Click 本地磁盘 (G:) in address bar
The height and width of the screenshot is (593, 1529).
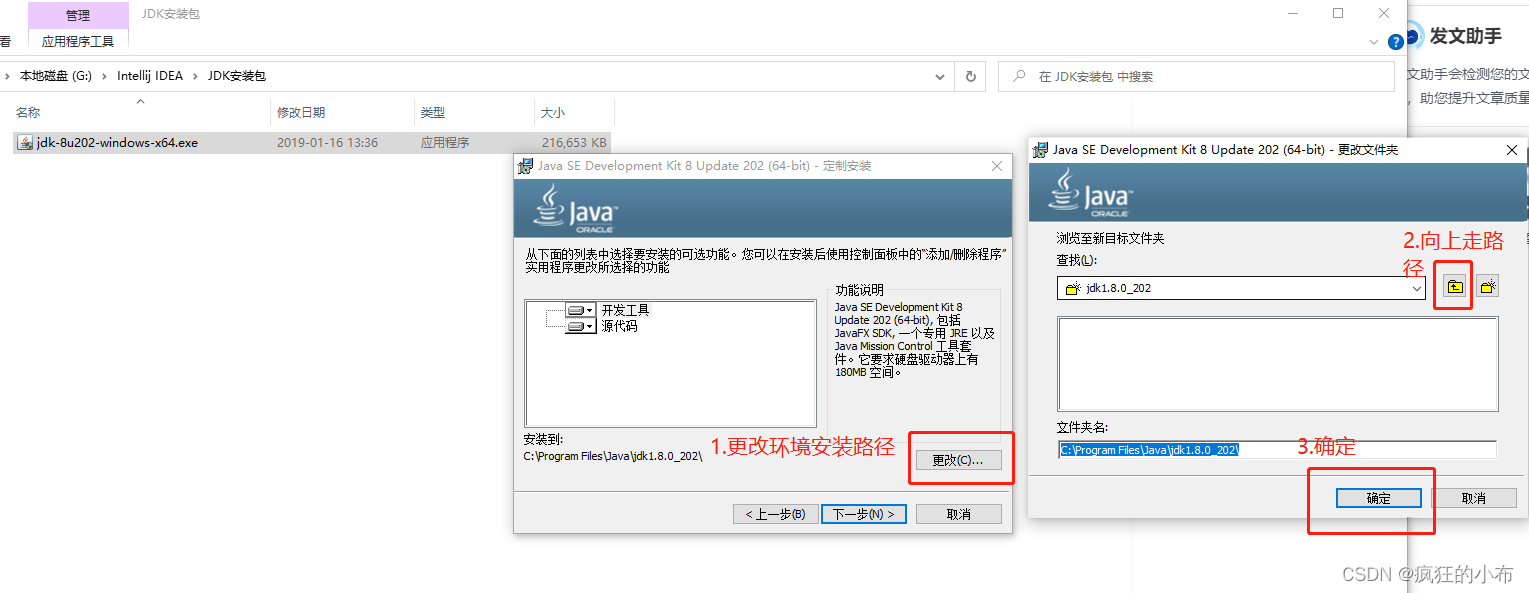click(x=56, y=76)
